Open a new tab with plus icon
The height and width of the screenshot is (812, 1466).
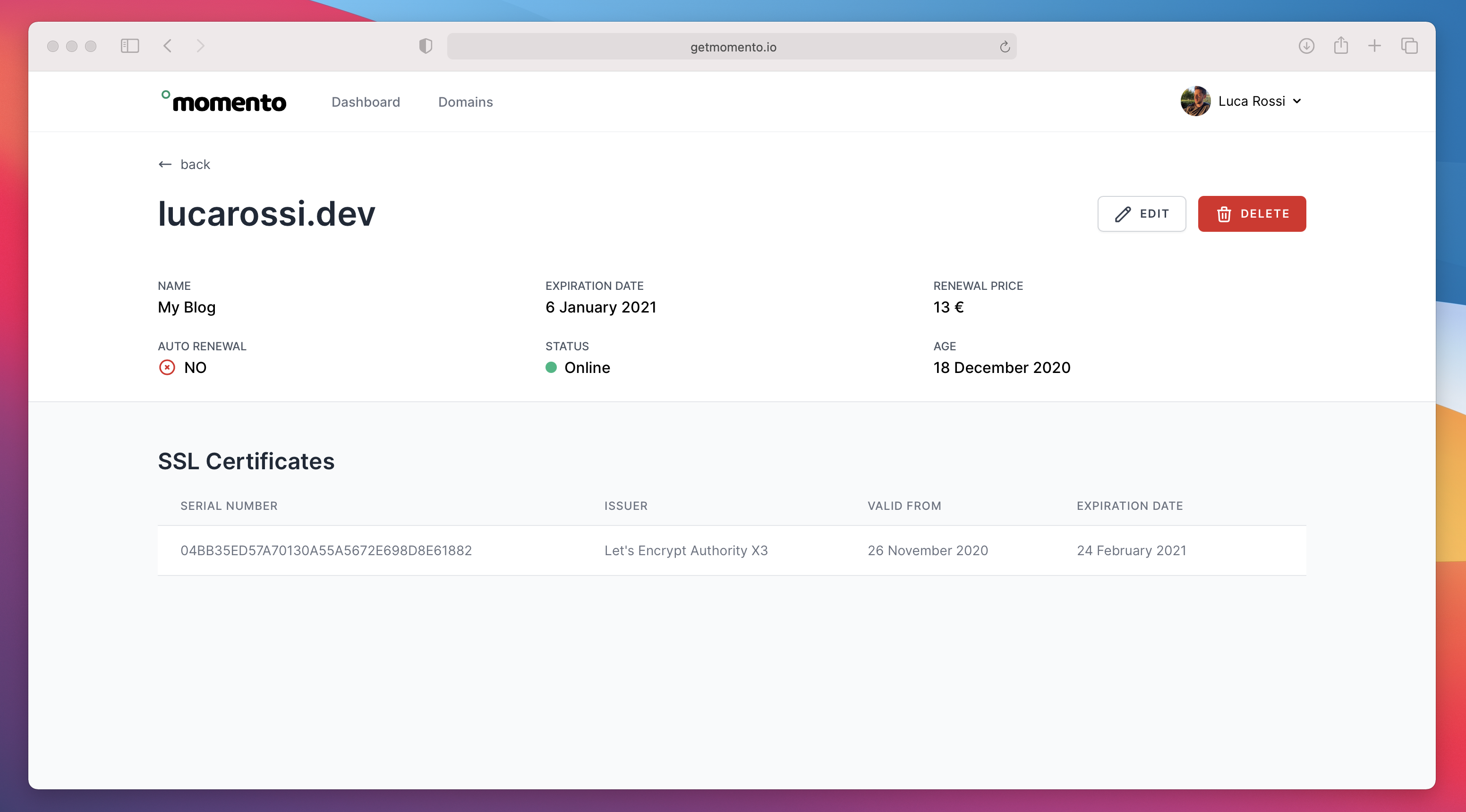[1374, 46]
